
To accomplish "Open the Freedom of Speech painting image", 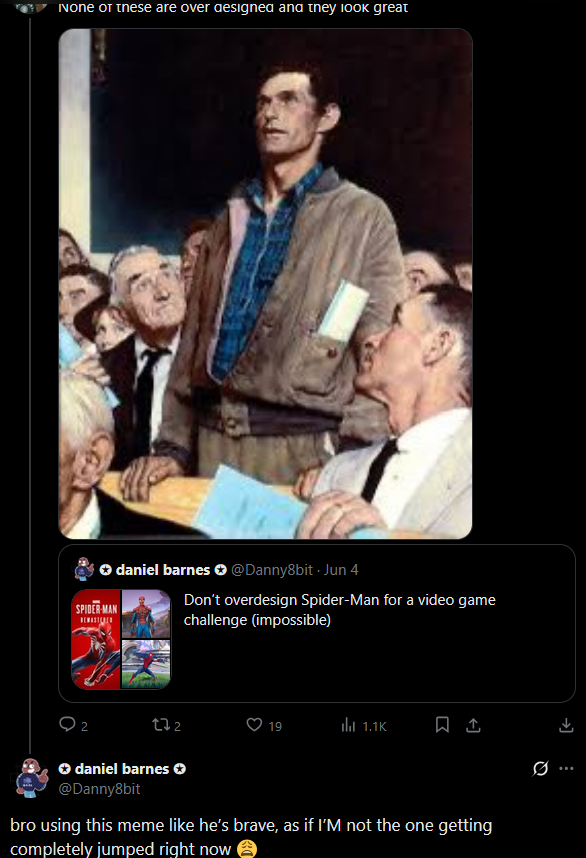I will [x=265, y=283].
